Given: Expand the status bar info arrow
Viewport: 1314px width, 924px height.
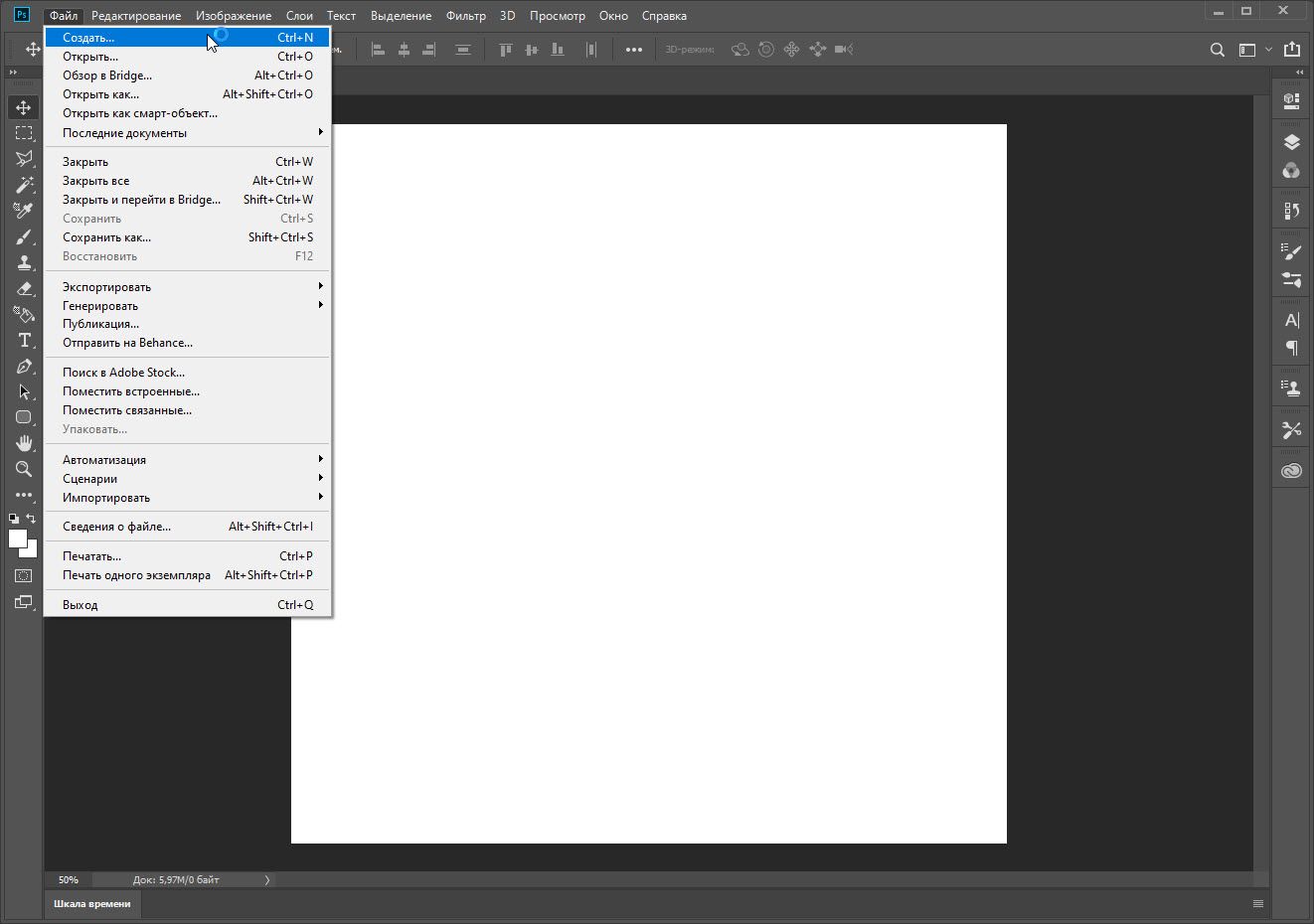Looking at the screenshot, I should [x=267, y=879].
